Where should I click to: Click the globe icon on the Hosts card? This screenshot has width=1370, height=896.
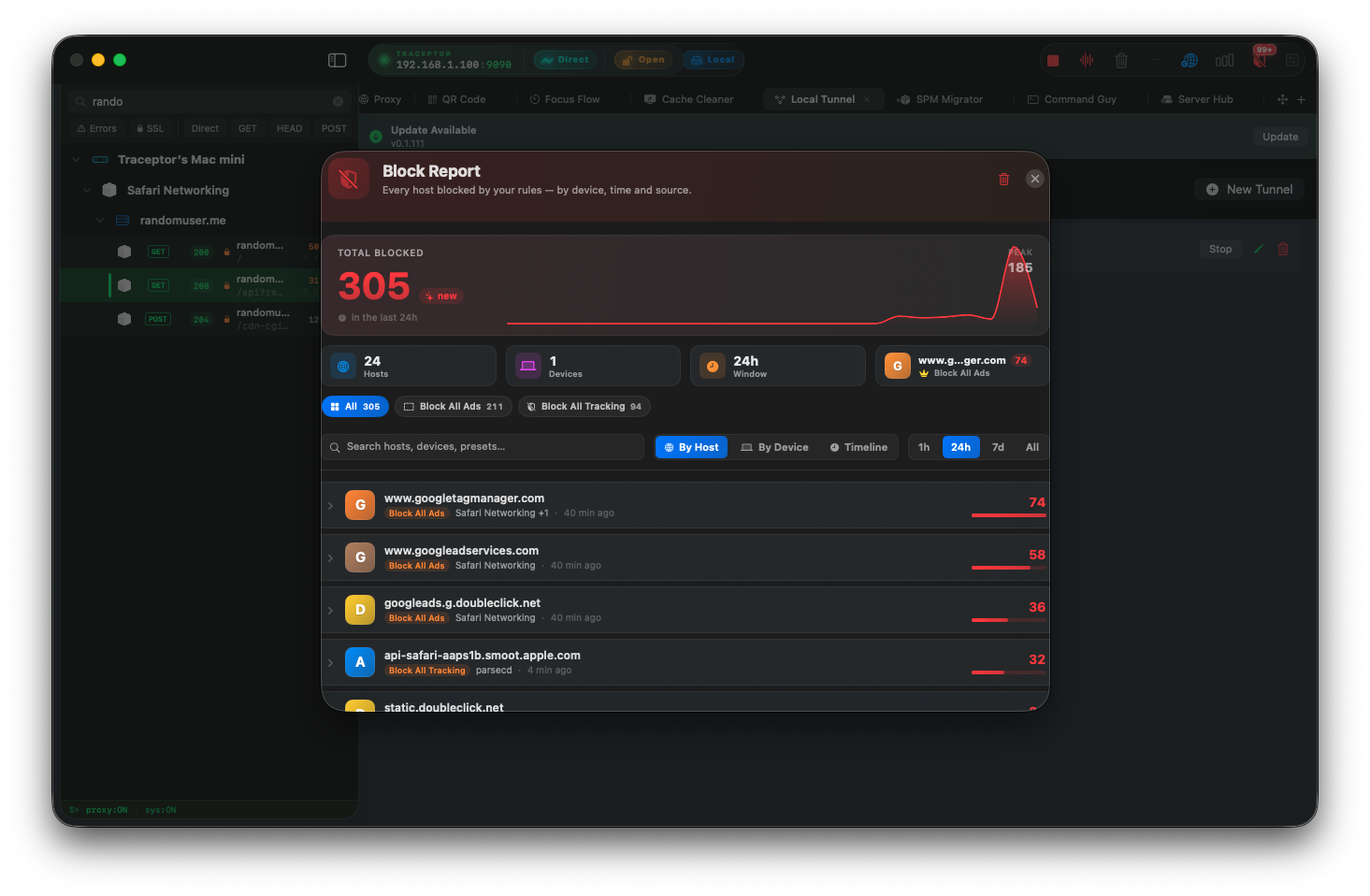343,367
